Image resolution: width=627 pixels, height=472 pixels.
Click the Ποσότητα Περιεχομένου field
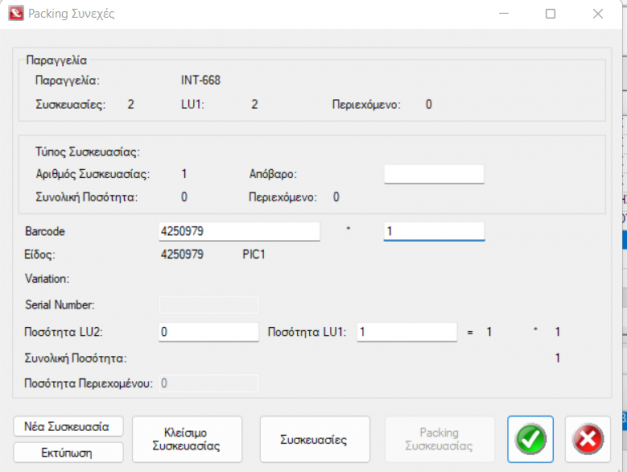click(x=208, y=383)
